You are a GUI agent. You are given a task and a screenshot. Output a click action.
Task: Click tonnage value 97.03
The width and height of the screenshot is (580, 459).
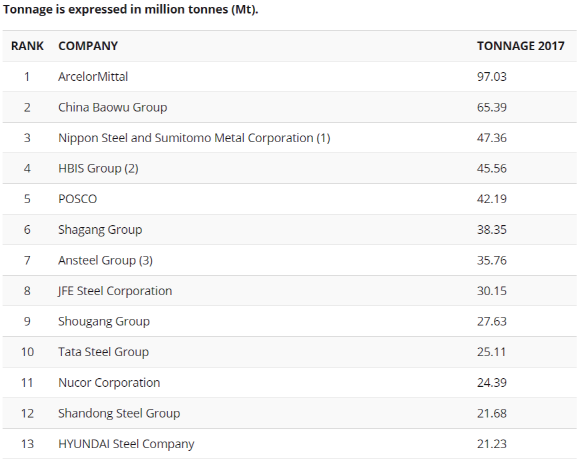(x=492, y=77)
